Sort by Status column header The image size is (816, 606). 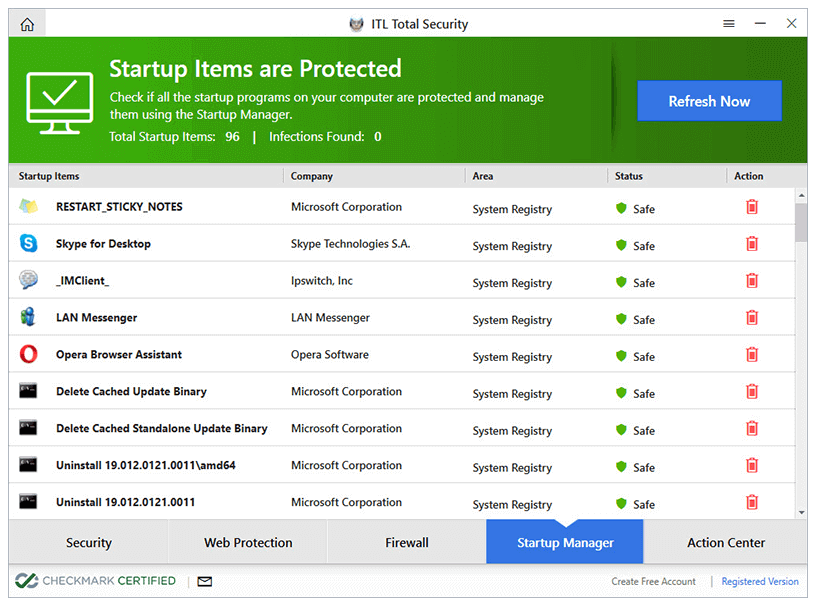[x=629, y=176]
